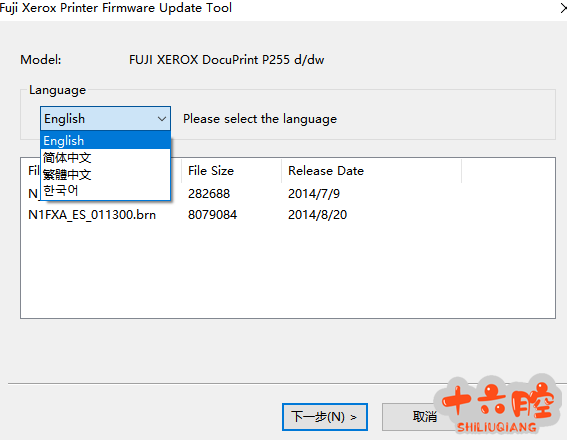Viewport: 567px width, 440px height.
Task: Close the Firmware Update Tool window
Action: 563,8
